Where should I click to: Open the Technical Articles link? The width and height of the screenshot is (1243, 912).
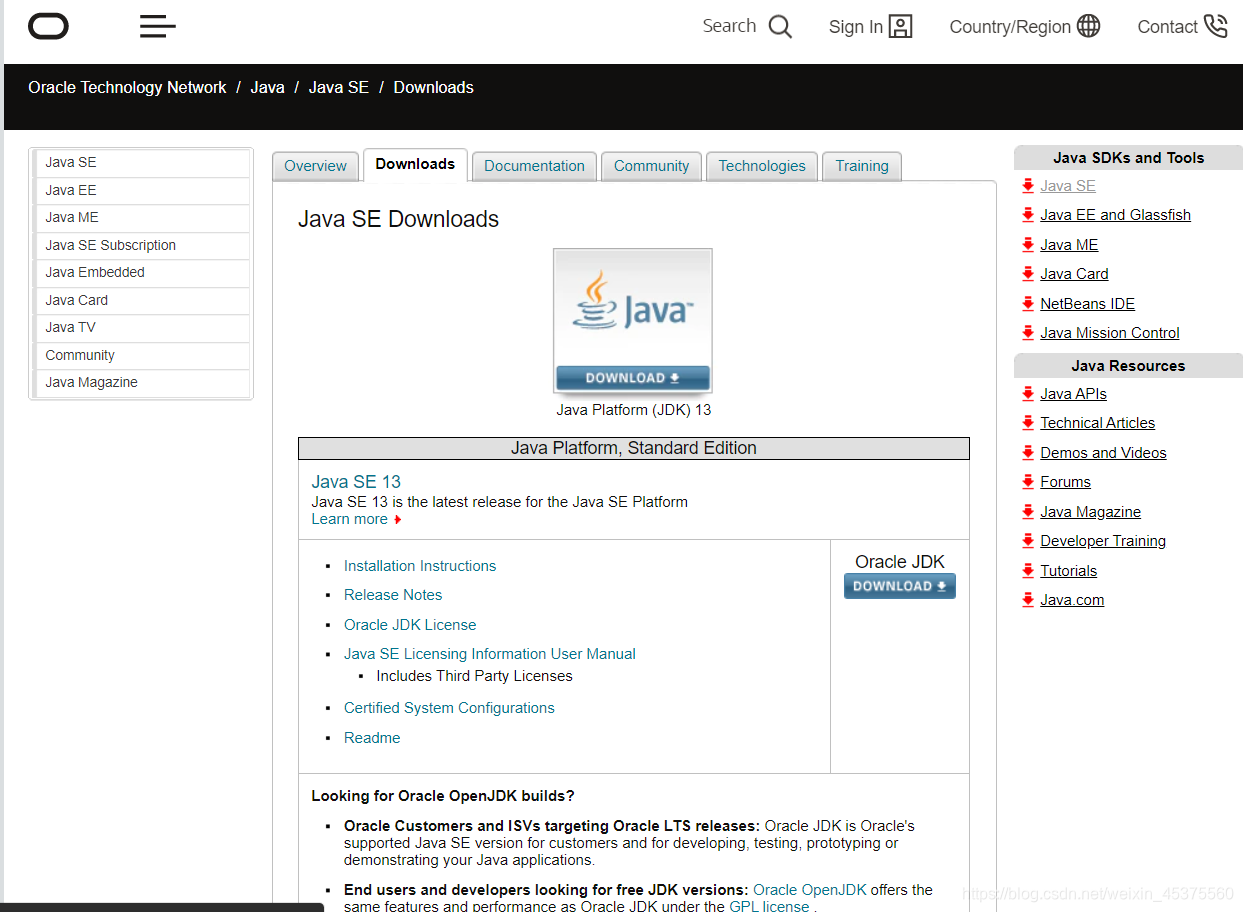tap(1097, 423)
